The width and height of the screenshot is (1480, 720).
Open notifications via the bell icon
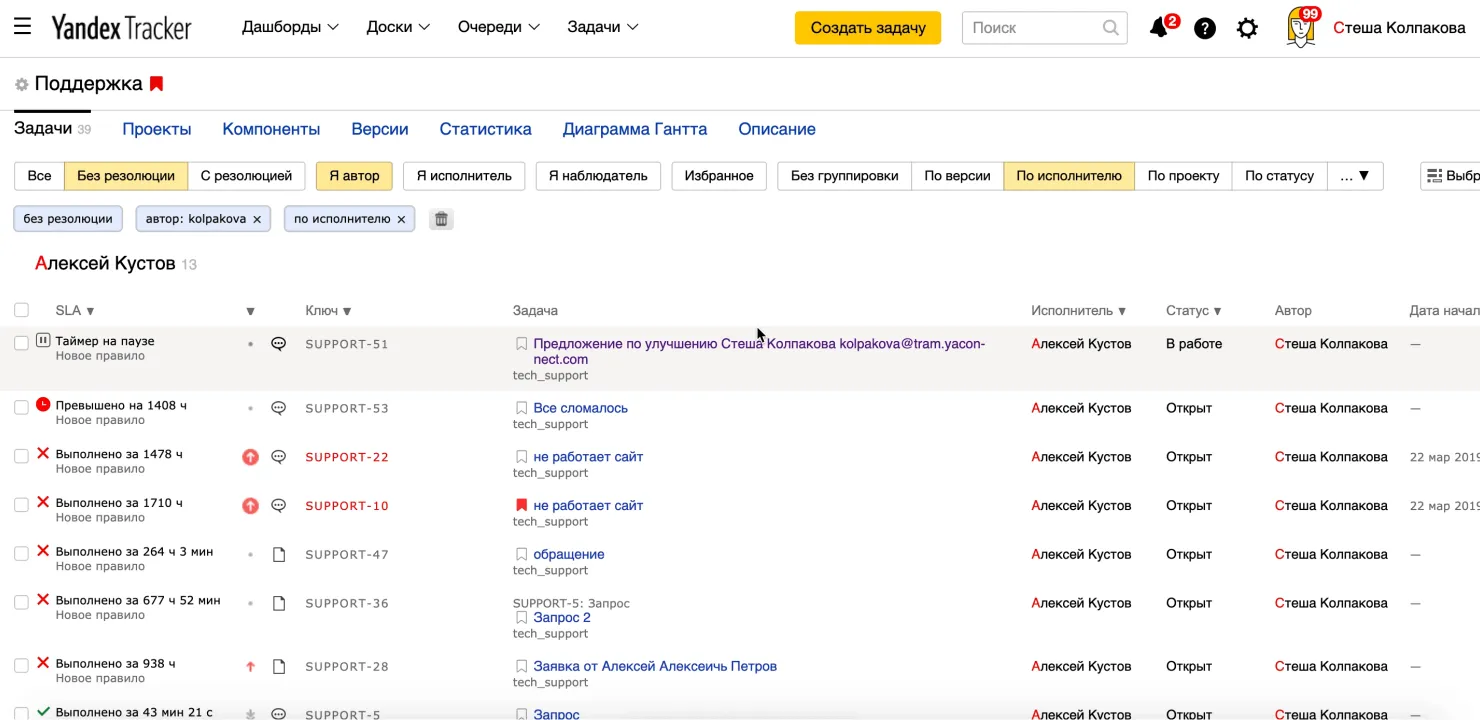pos(1158,27)
